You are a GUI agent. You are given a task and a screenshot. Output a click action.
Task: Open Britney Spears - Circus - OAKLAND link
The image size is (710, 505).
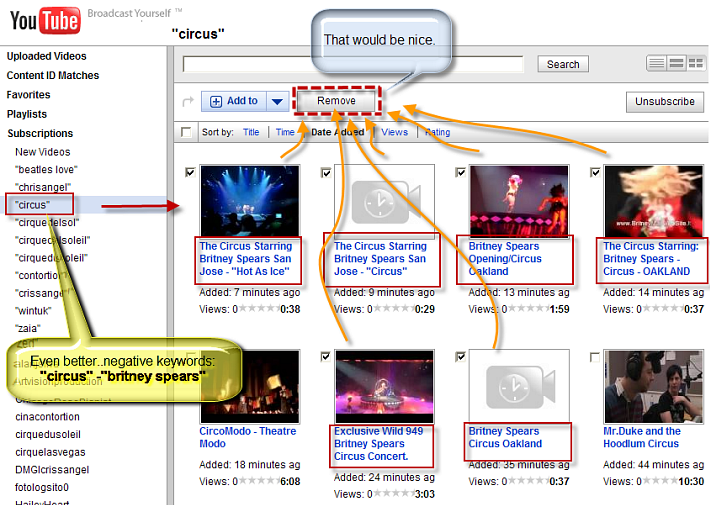[651, 259]
